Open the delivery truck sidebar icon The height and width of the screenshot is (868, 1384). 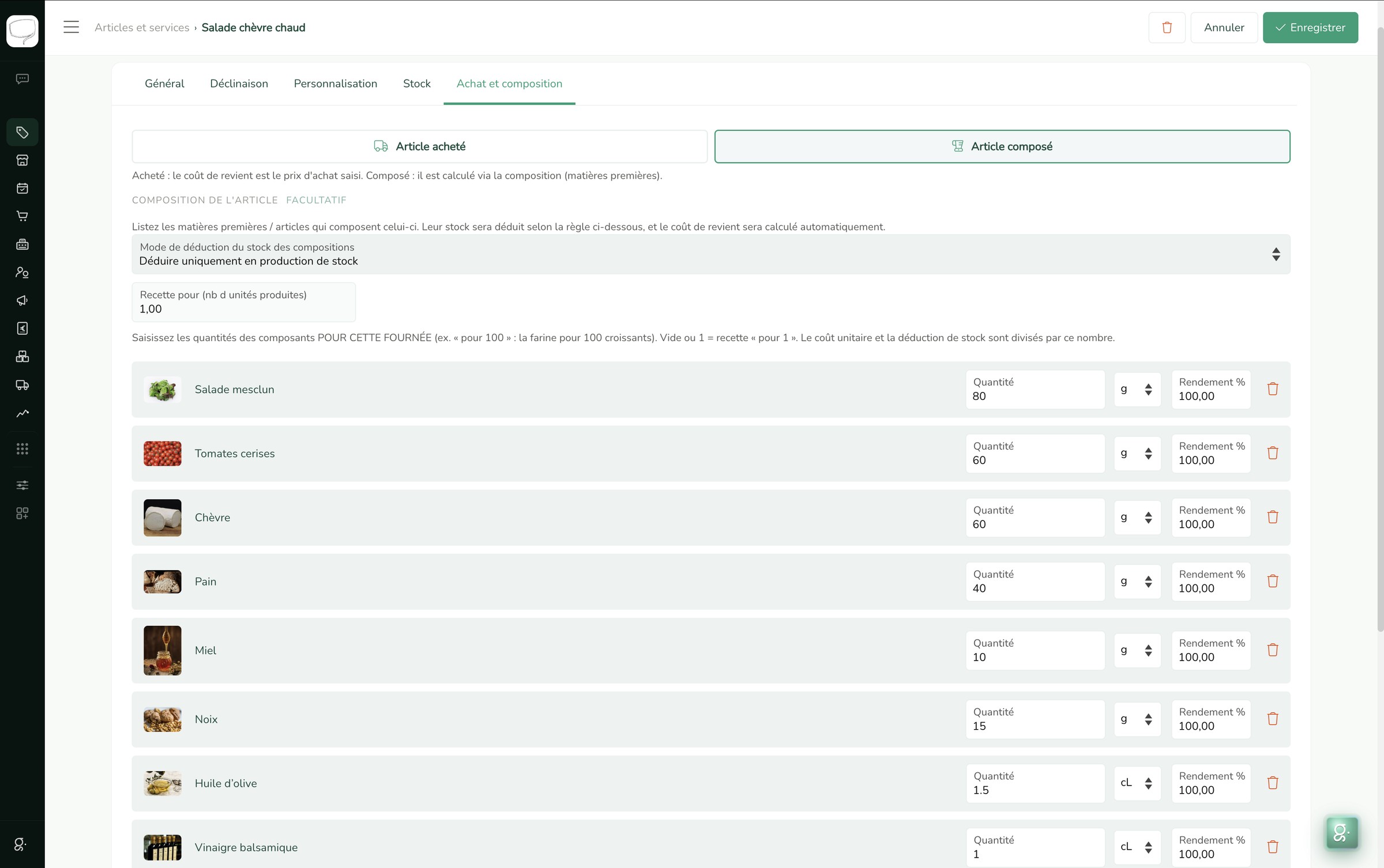click(x=22, y=385)
